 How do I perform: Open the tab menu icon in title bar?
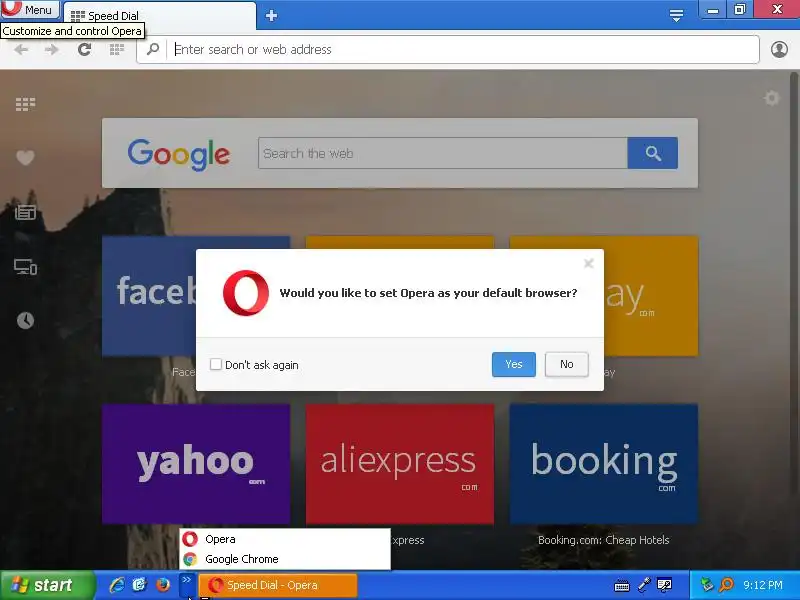pyautogui.click(x=676, y=15)
